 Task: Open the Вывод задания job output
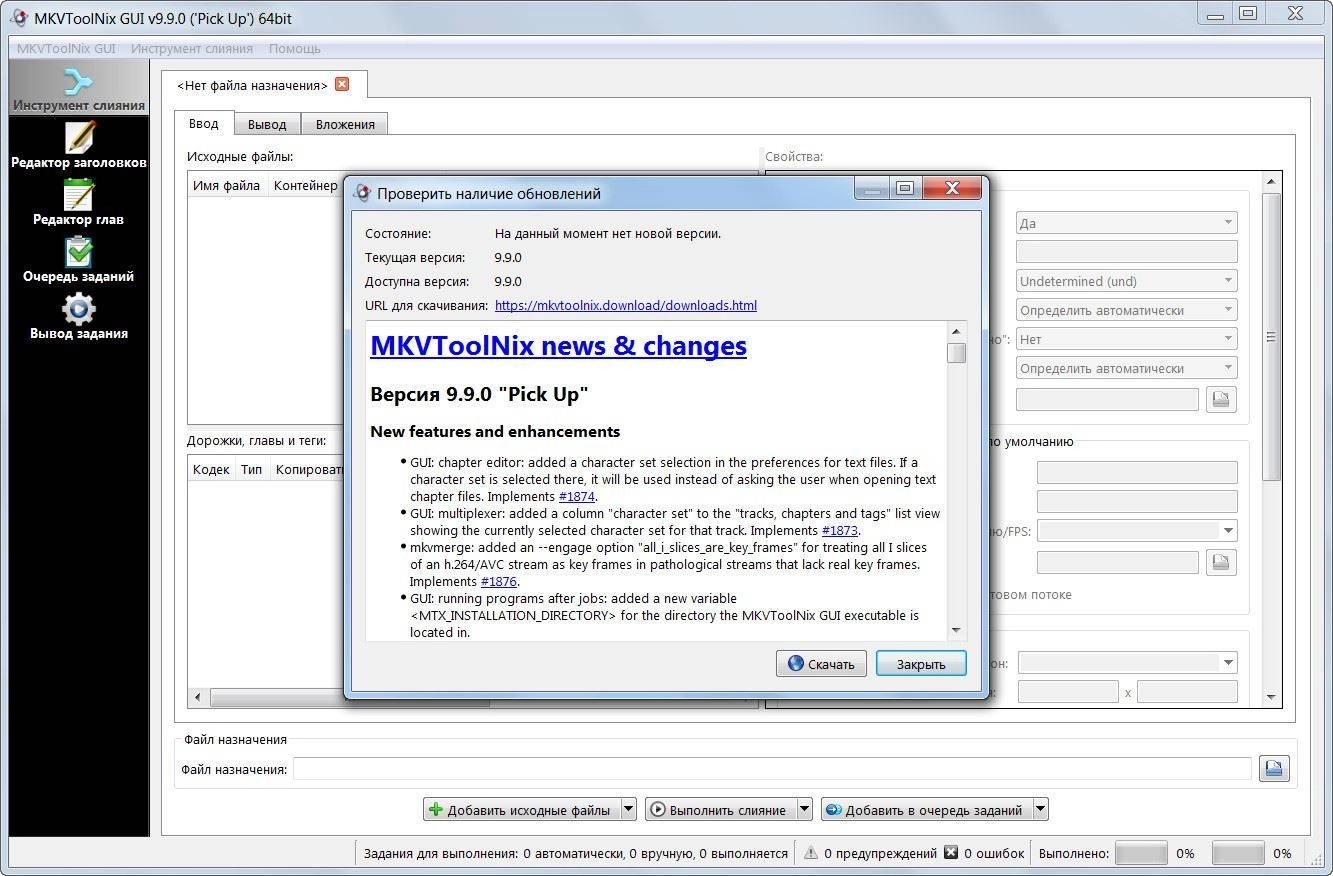click(x=78, y=316)
